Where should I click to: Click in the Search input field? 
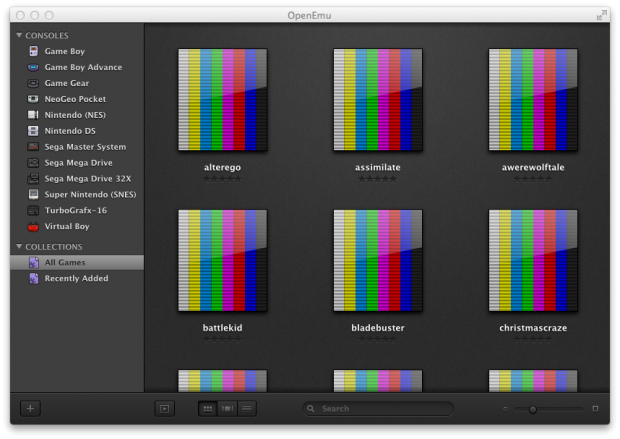click(x=378, y=409)
